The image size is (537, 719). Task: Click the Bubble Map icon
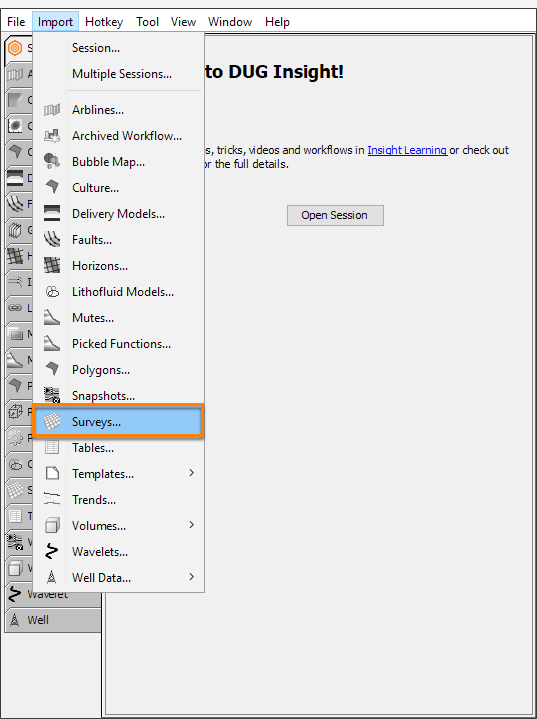52,162
